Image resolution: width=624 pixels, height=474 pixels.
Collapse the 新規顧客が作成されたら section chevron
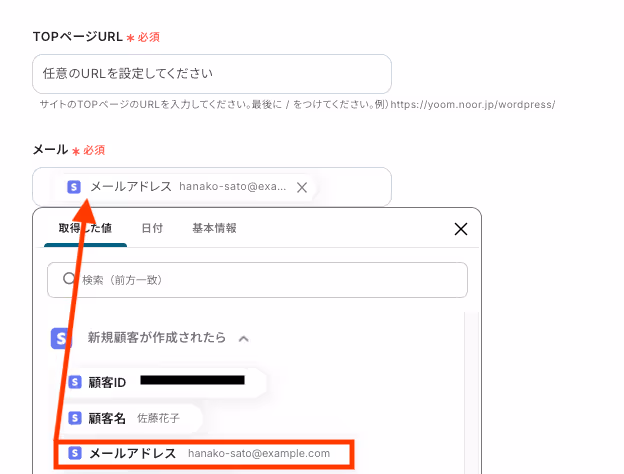point(244,339)
